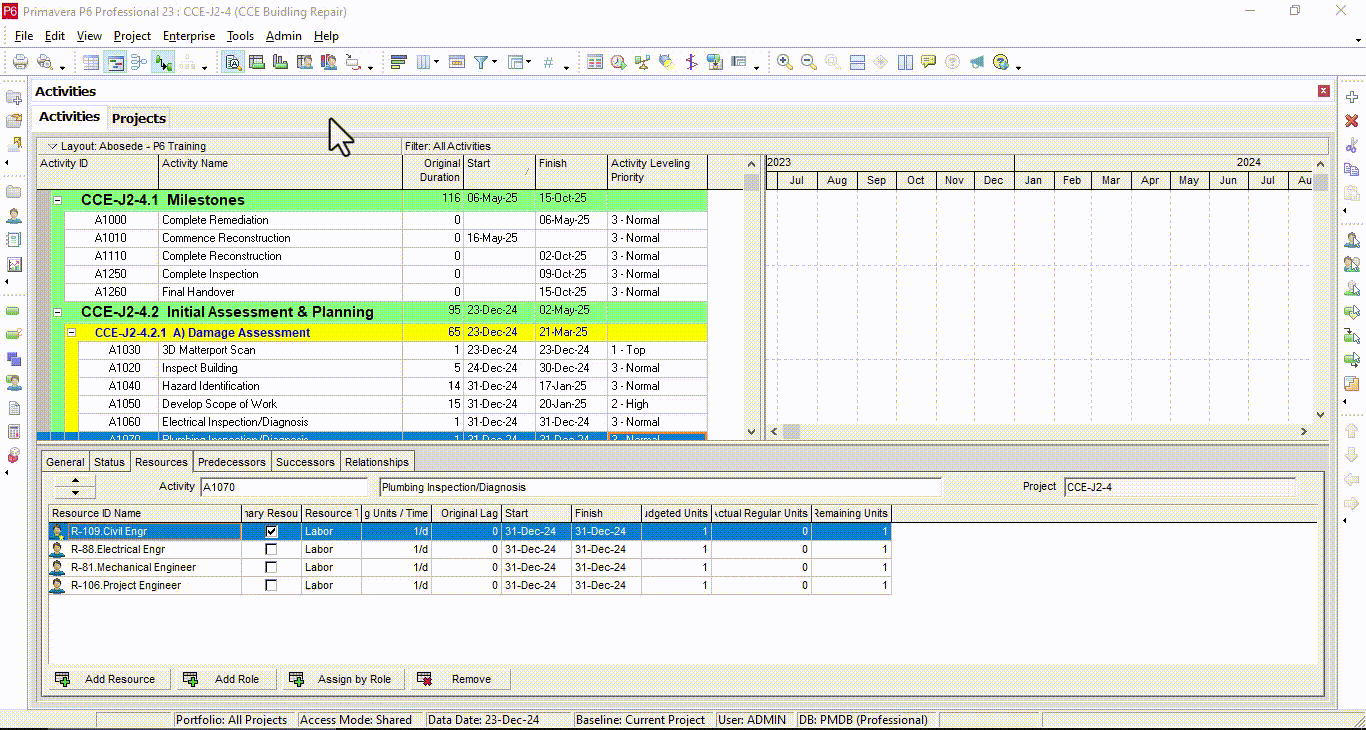
Task: Collapse the CCE-J2-4.1 Milestones group
Action: [57, 200]
